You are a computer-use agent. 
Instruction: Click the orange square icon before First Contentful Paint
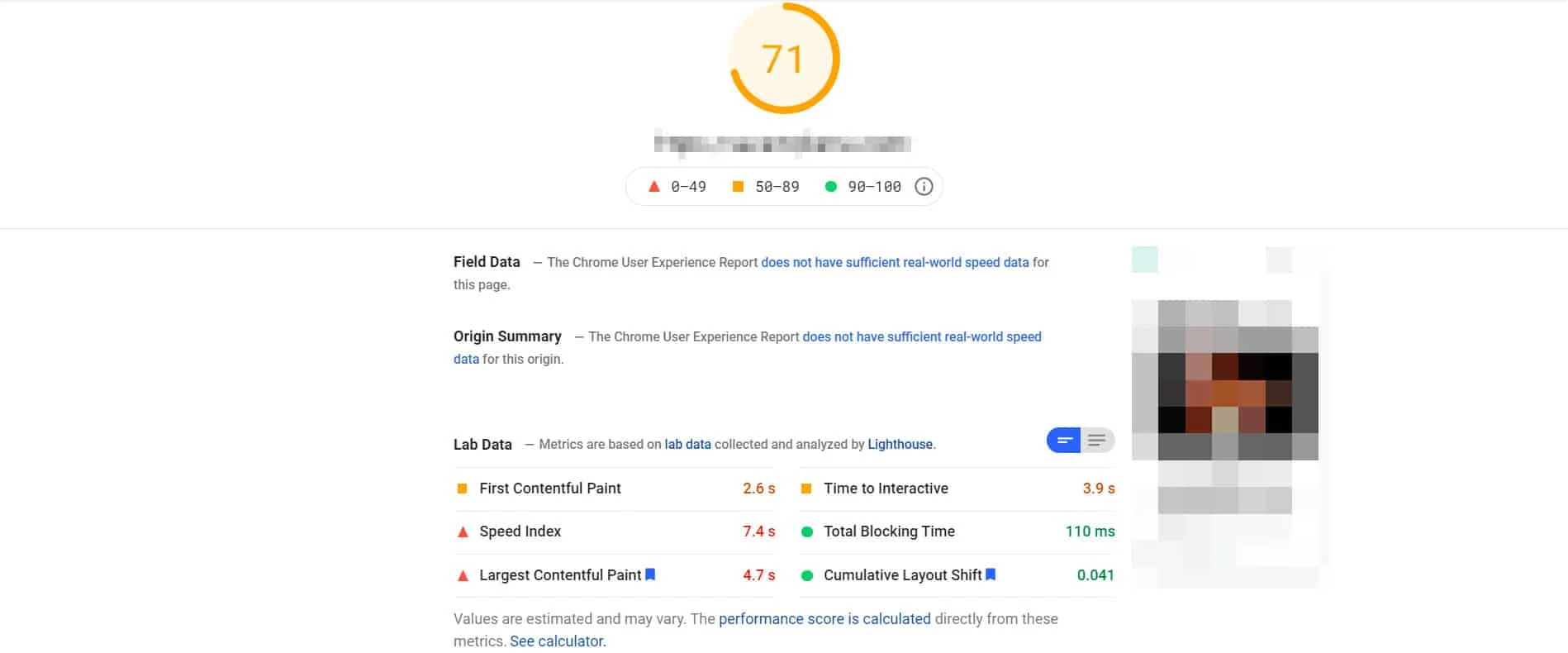tap(463, 489)
